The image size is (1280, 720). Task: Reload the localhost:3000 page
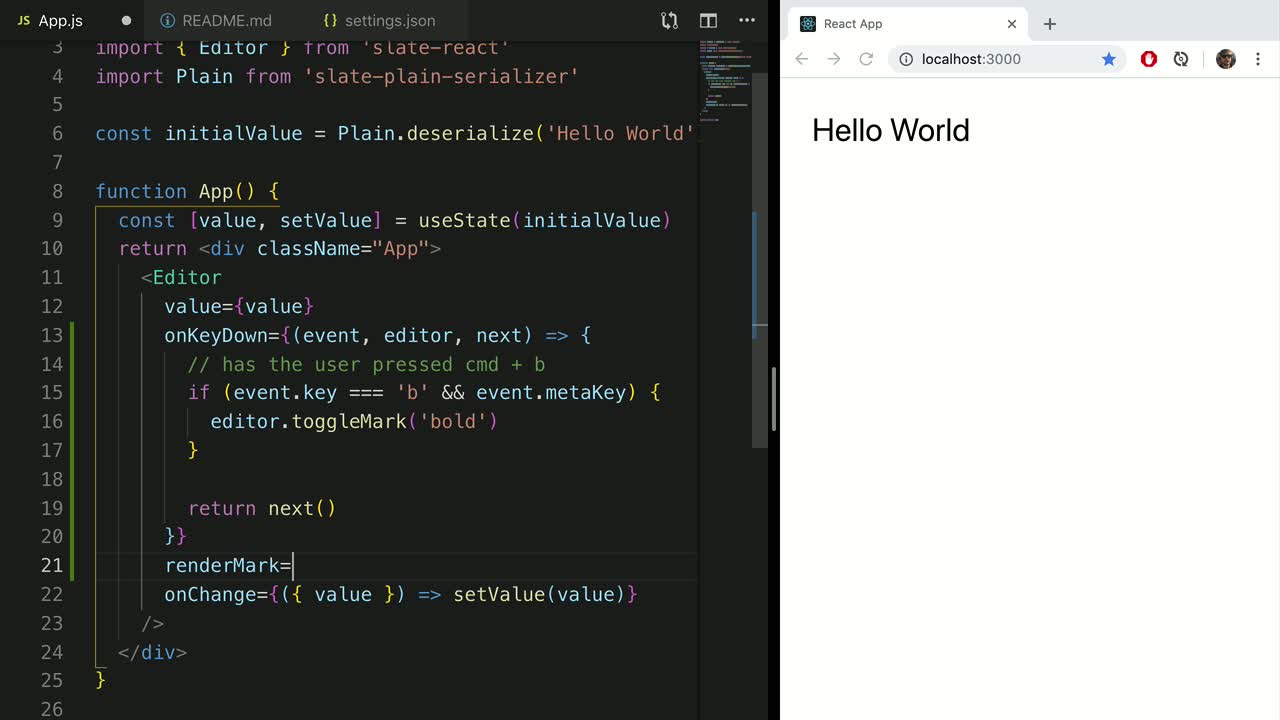point(866,59)
